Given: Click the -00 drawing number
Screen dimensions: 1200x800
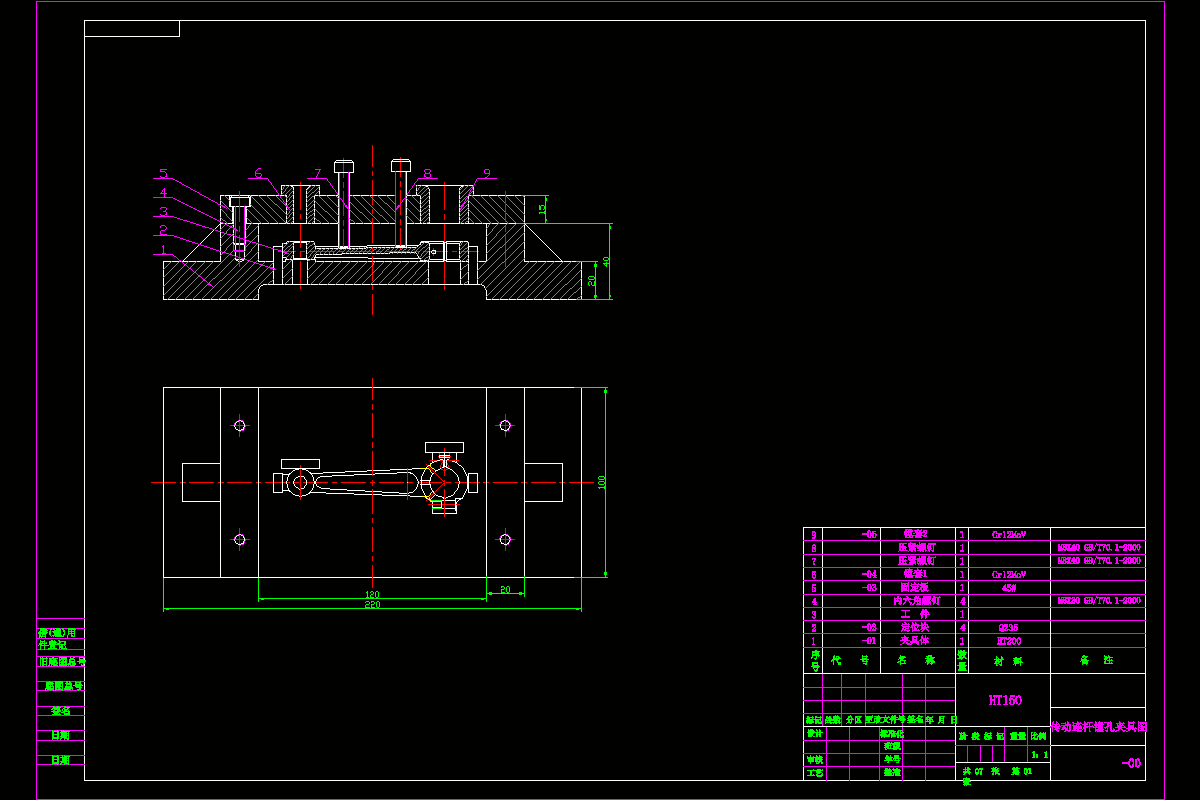Looking at the screenshot, I should point(1131,763).
